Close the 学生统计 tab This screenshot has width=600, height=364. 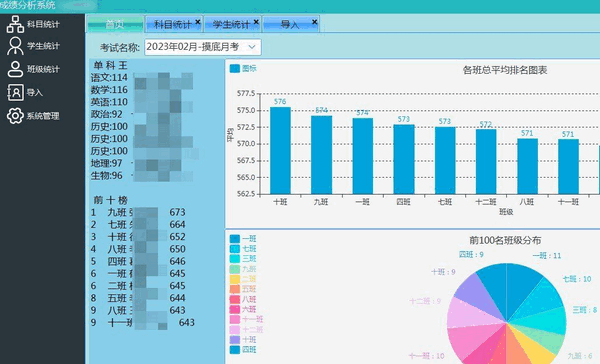(256, 22)
